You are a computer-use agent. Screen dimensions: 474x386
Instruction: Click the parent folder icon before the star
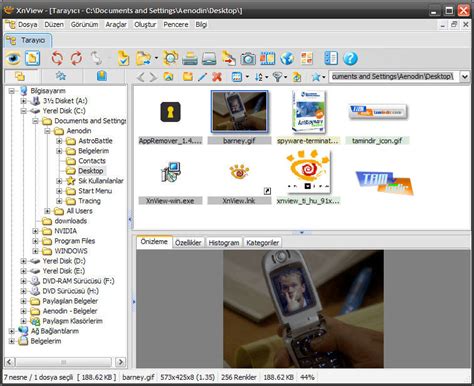[x=297, y=77]
